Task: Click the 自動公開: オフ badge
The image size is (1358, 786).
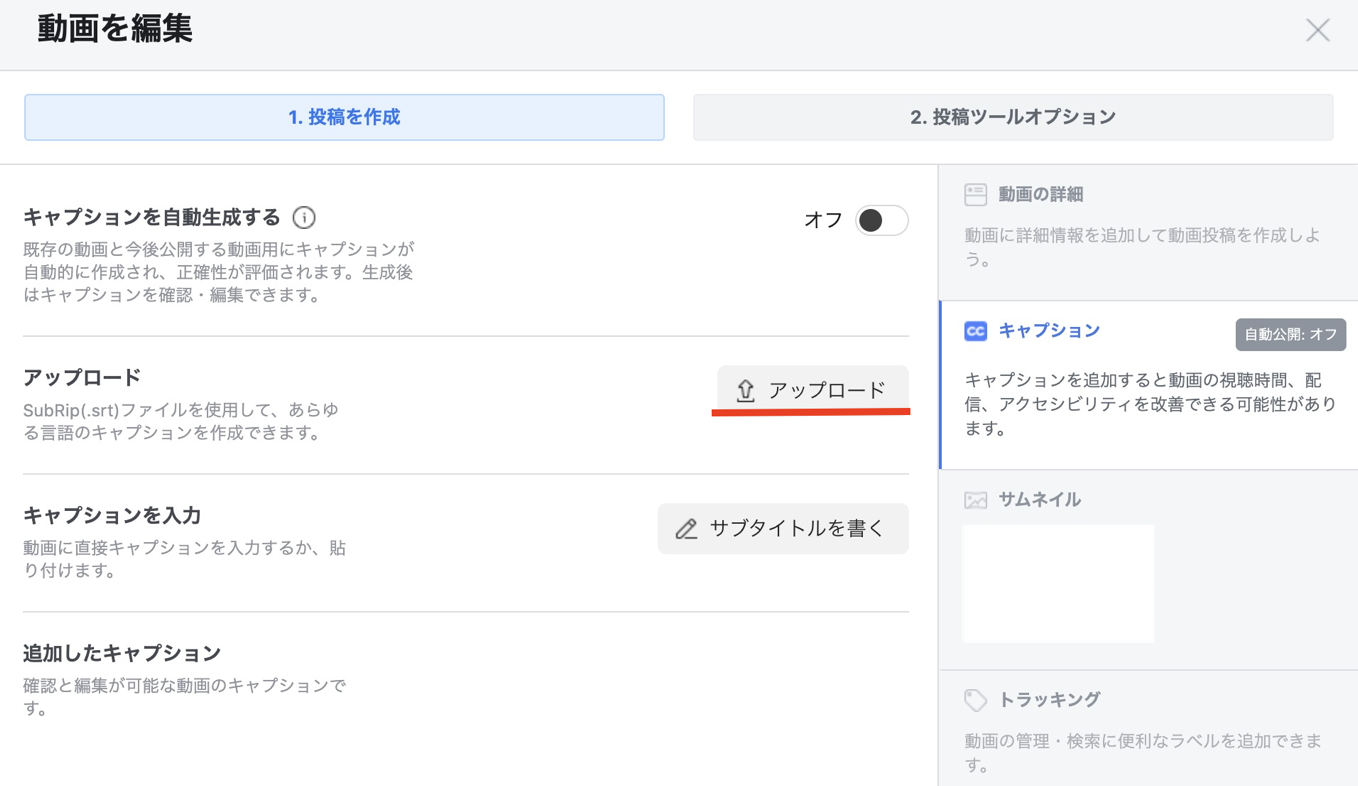Action: click(1290, 335)
